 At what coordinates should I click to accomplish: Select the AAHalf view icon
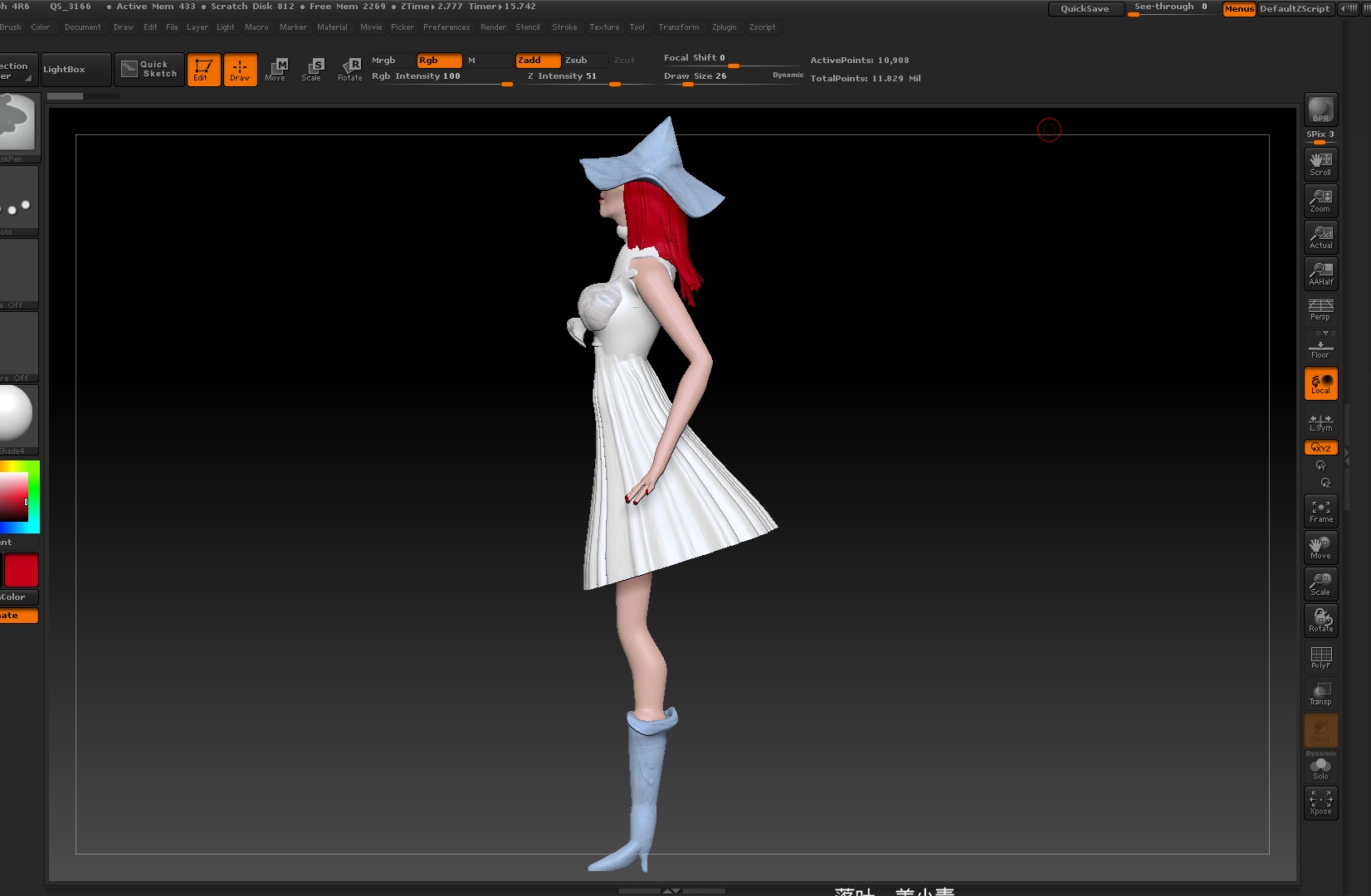[x=1320, y=273]
